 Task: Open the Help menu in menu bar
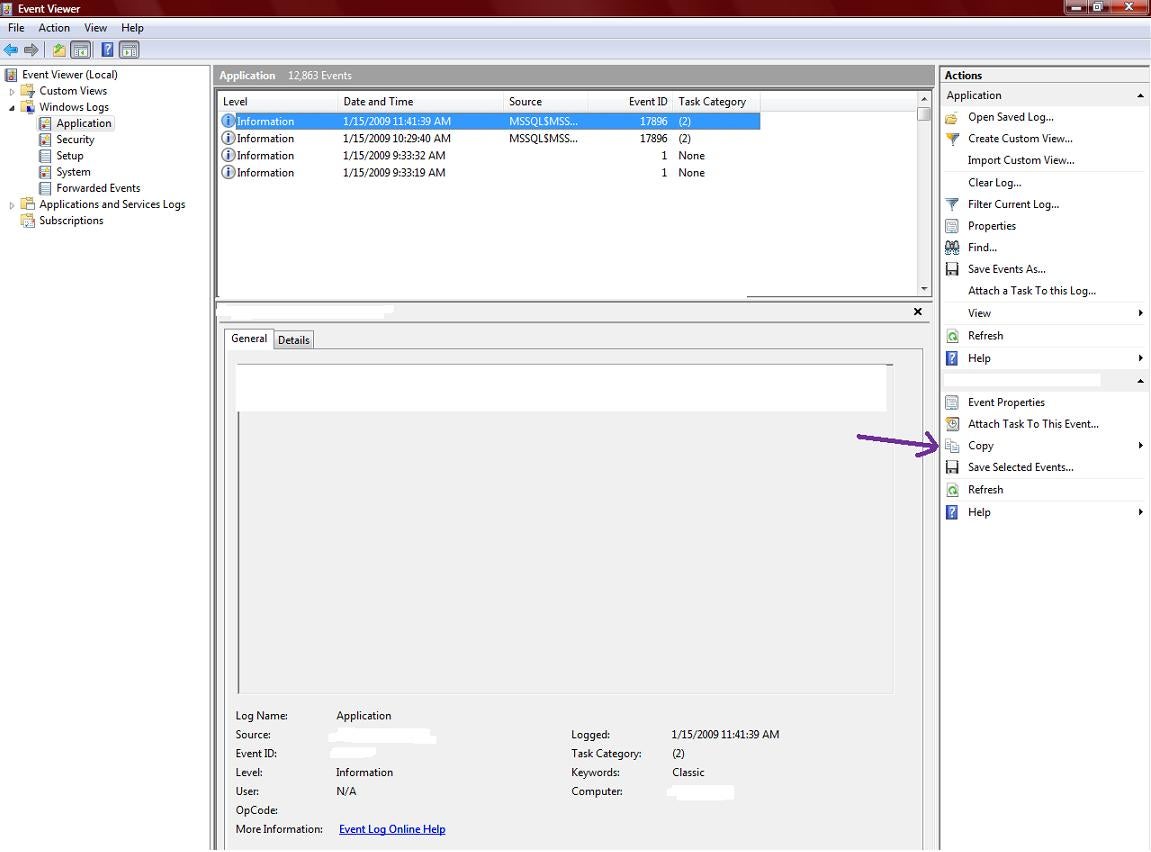coord(132,28)
